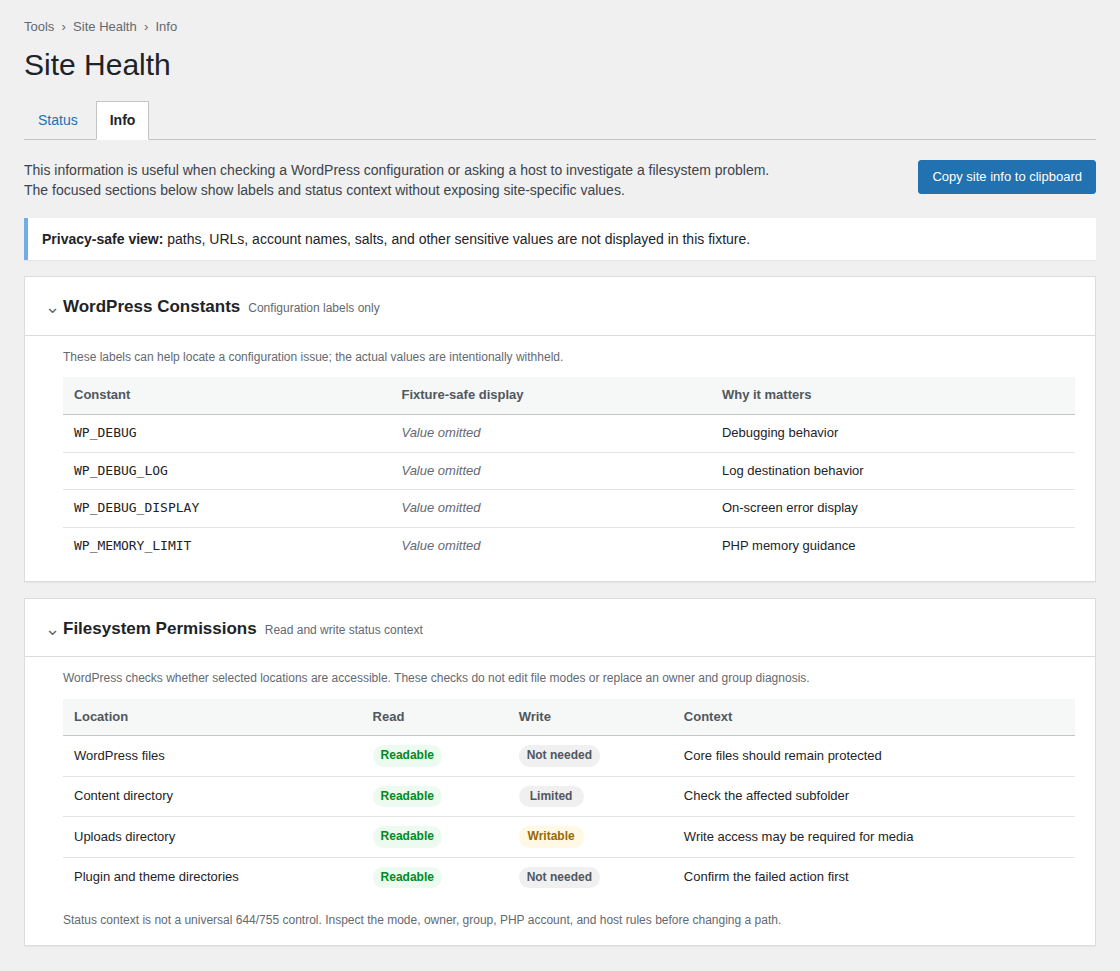
Task: Click Value omitted in WP_MEMORY_LIMIT row
Action: (441, 546)
